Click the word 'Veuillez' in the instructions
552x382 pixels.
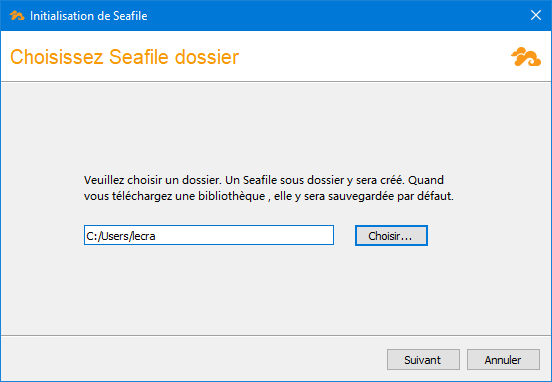(x=104, y=180)
